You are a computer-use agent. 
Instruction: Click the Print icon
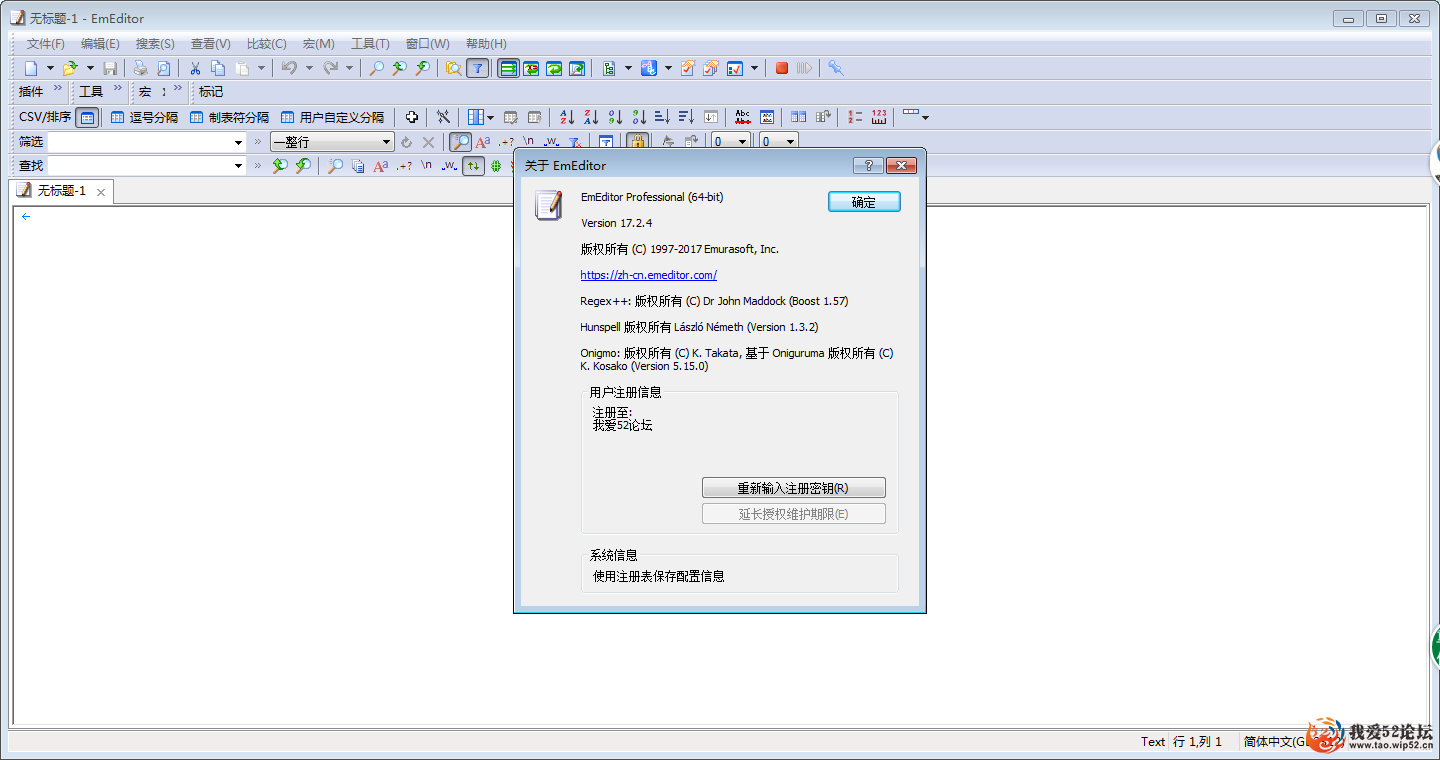[140, 68]
